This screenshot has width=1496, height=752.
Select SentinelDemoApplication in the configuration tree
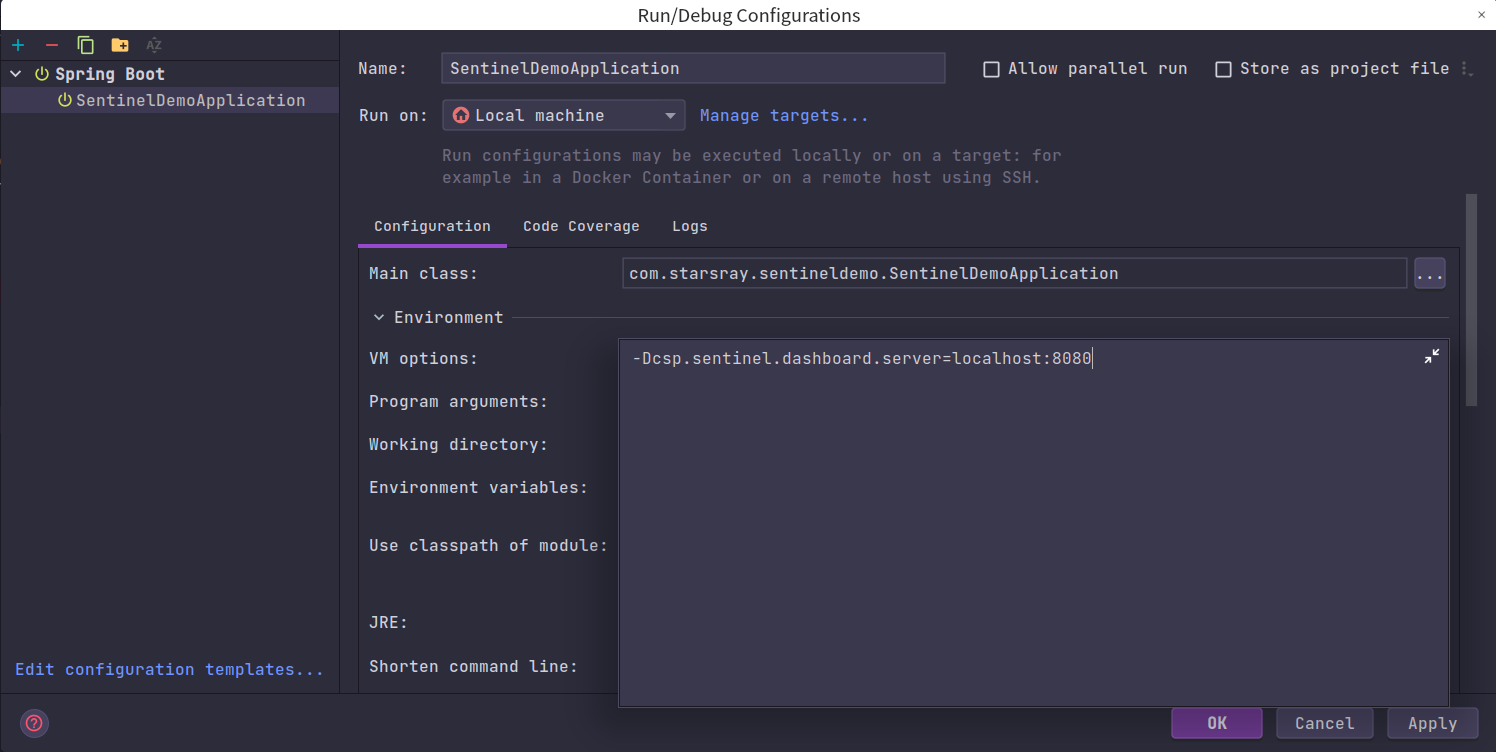[x=190, y=100]
